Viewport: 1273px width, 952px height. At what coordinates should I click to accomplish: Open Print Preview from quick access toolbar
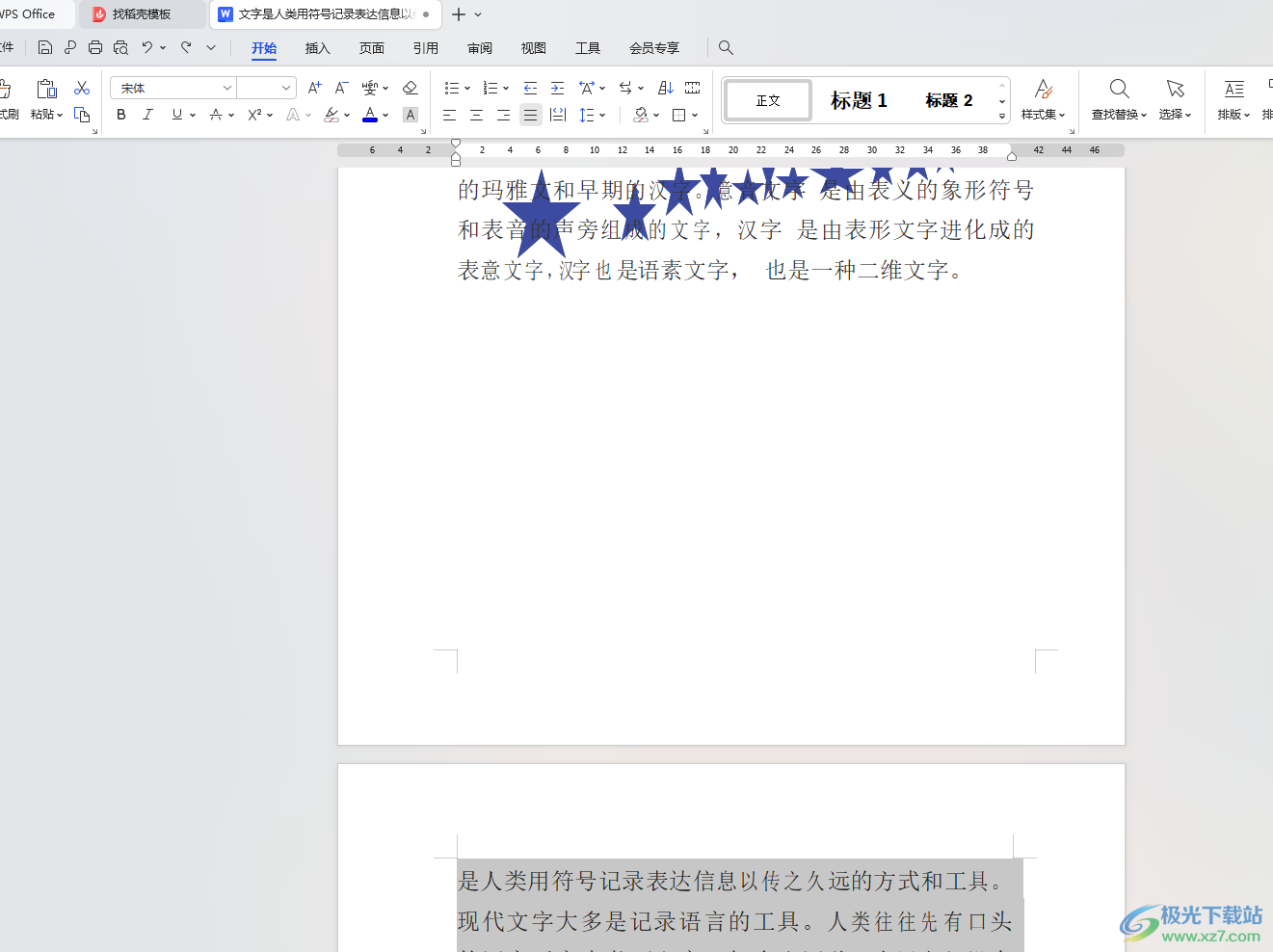(x=120, y=47)
